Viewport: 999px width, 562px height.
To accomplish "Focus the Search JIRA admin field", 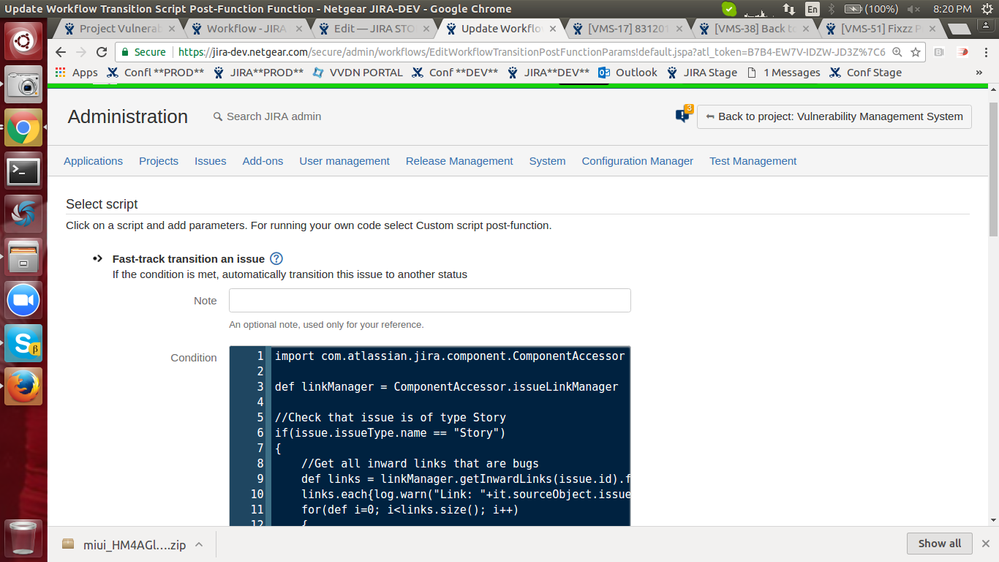I will pyautogui.click(x=274, y=117).
